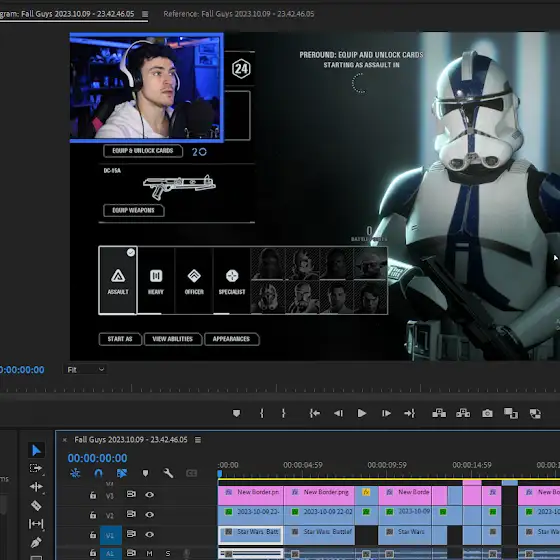
Task: Select the Pen tool
Action: 36,542
